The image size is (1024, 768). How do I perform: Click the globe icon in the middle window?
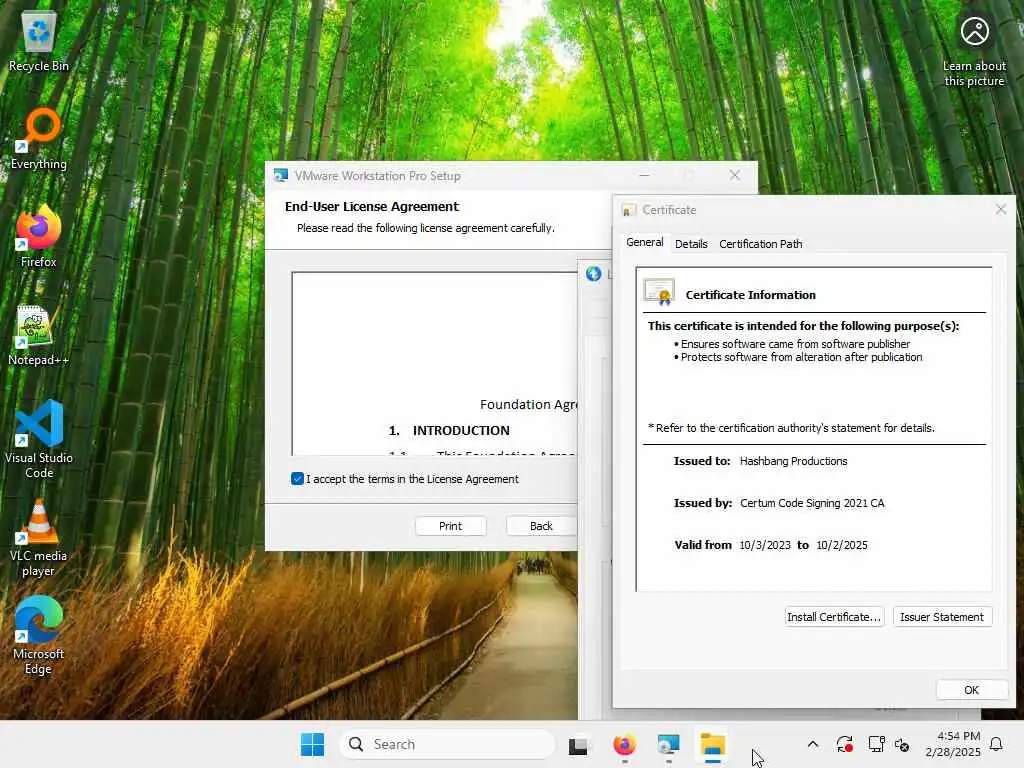[x=593, y=274]
